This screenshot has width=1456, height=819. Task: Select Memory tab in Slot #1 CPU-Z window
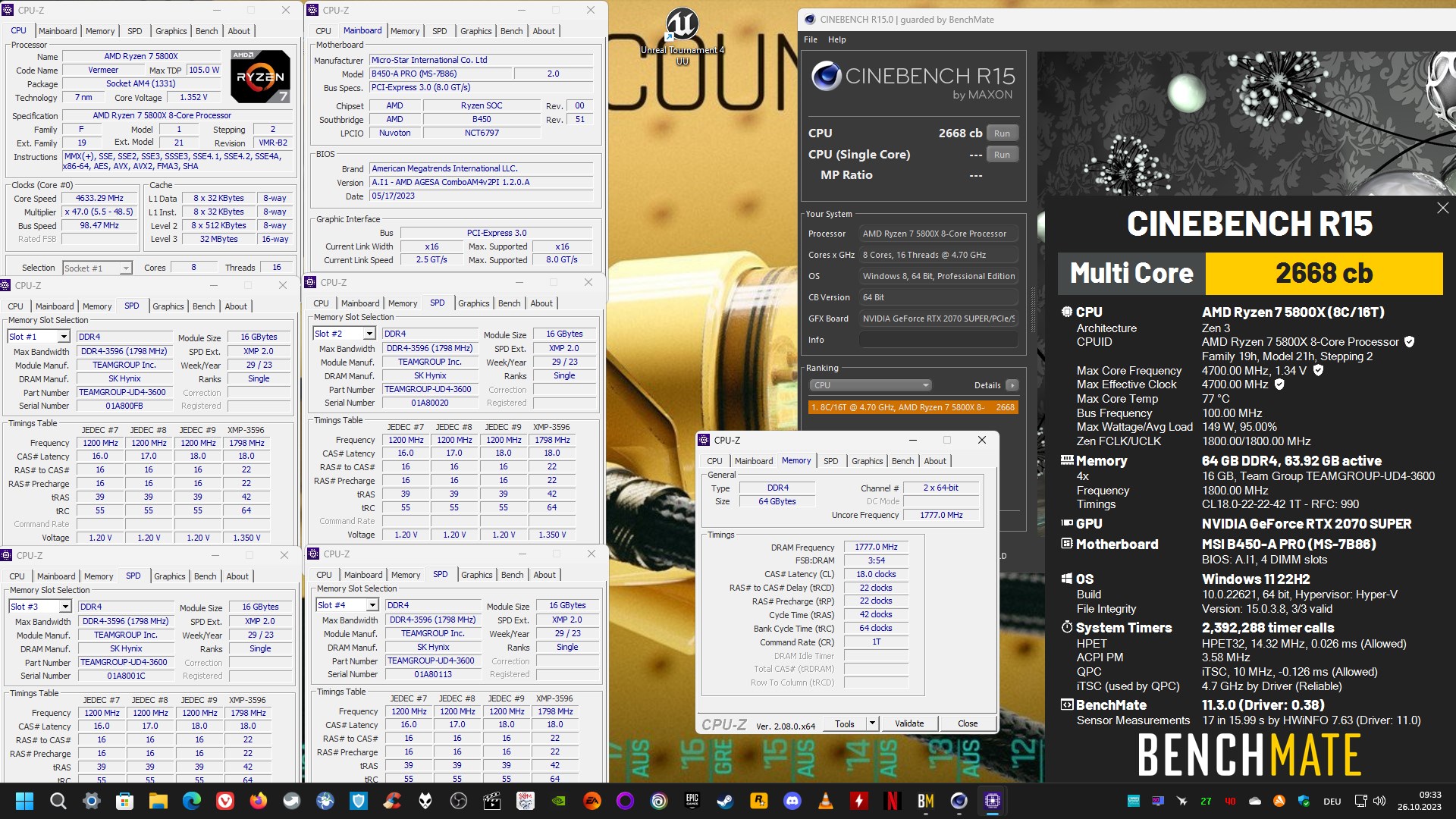tap(97, 306)
